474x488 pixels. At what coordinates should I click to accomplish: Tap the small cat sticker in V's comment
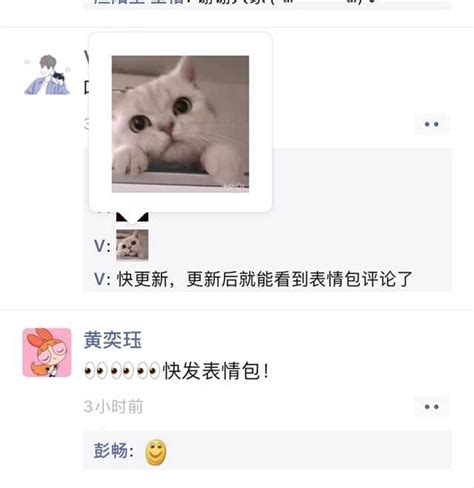tap(132, 245)
